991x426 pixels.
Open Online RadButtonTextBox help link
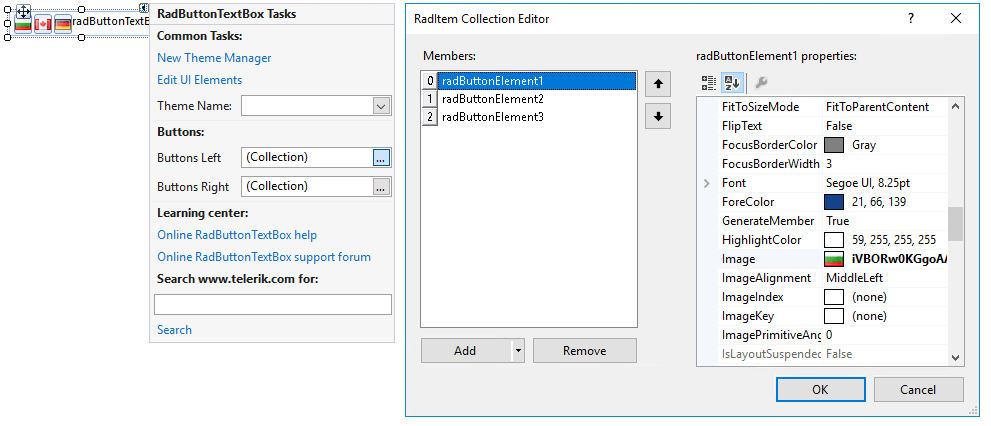[237, 235]
